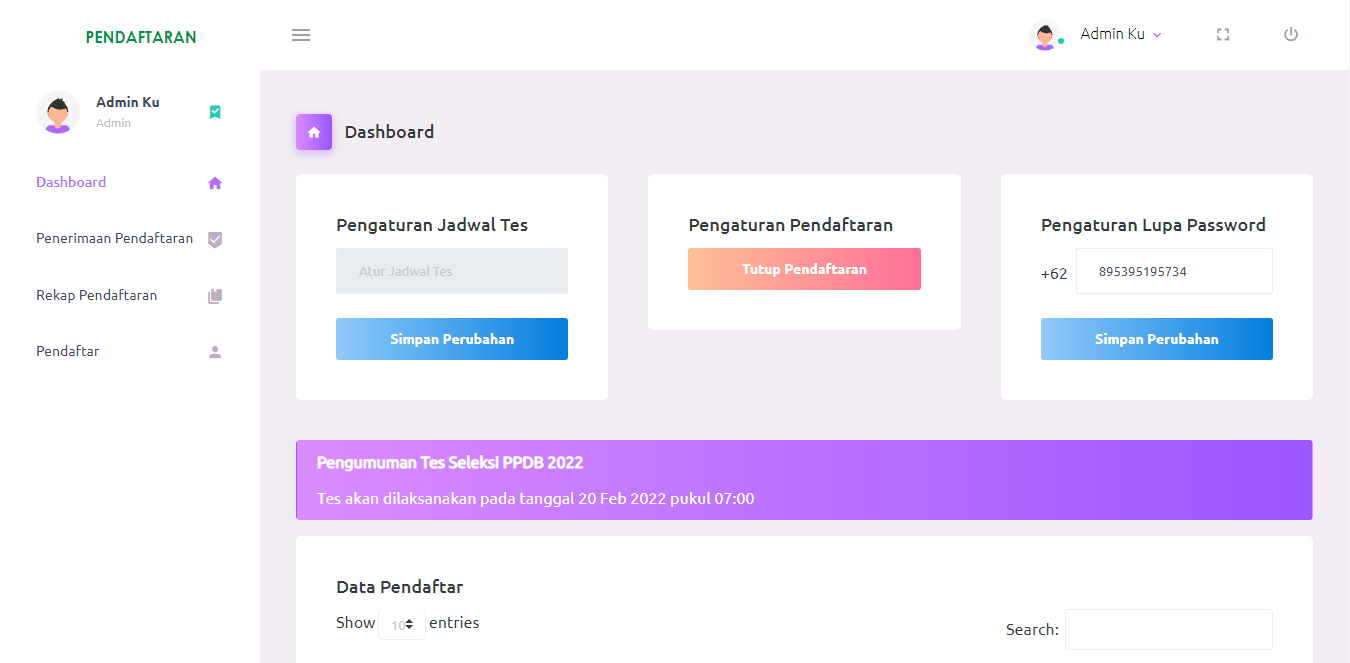Image resolution: width=1350 pixels, height=663 pixels.
Task: Go to Pendaftar menu item
Action: point(68,352)
